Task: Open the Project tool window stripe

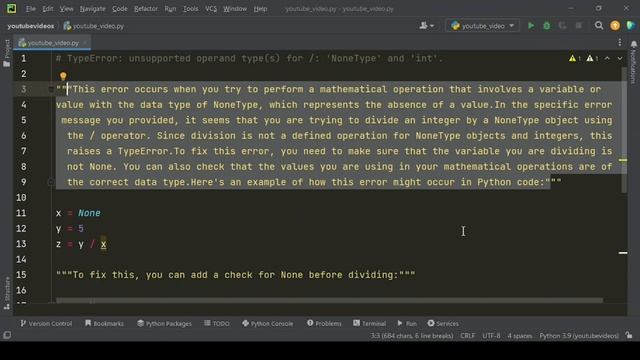Action: click(7, 53)
